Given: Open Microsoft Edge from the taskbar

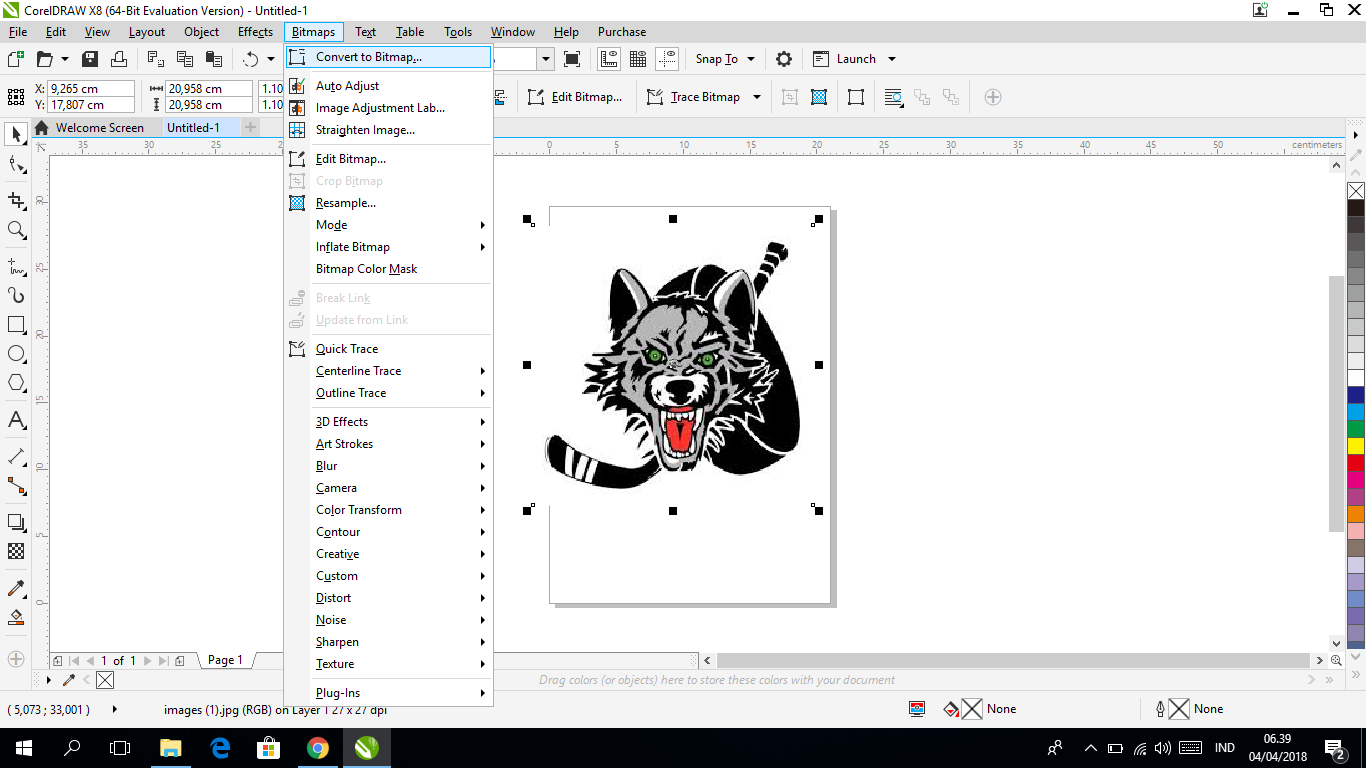Looking at the screenshot, I should coord(220,747).
